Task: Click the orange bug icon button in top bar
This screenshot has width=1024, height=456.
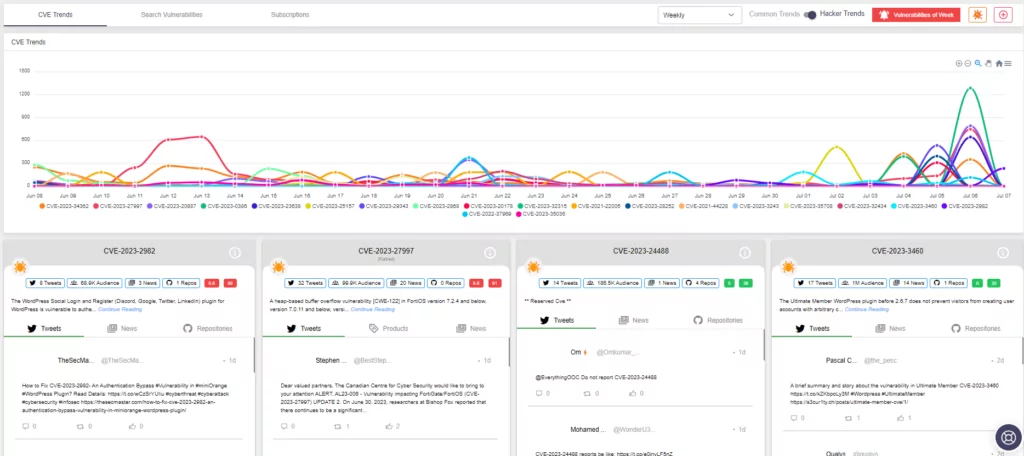Action: point(978,15)
